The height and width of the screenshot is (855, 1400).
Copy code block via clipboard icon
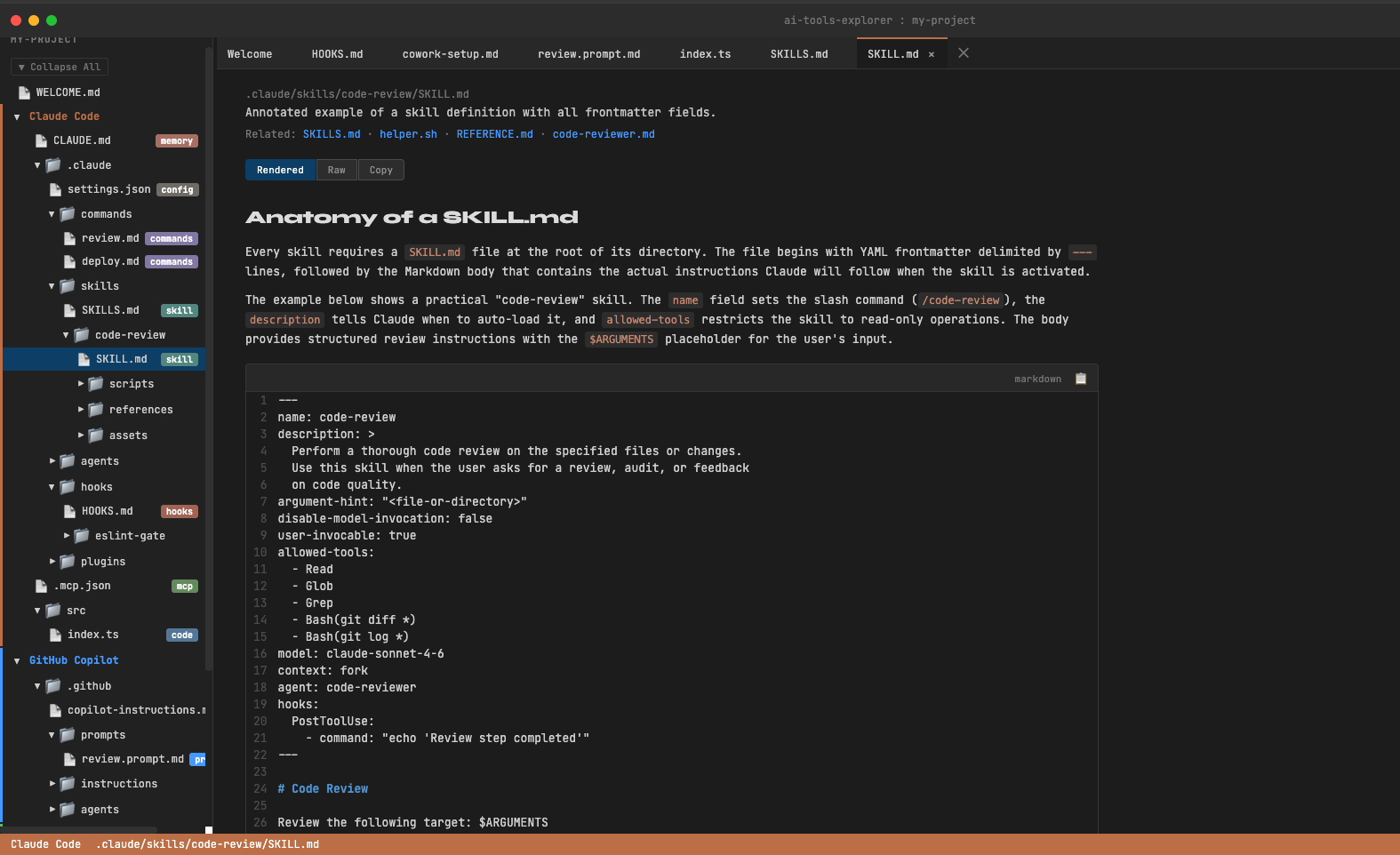click(x=1081, y=379)
